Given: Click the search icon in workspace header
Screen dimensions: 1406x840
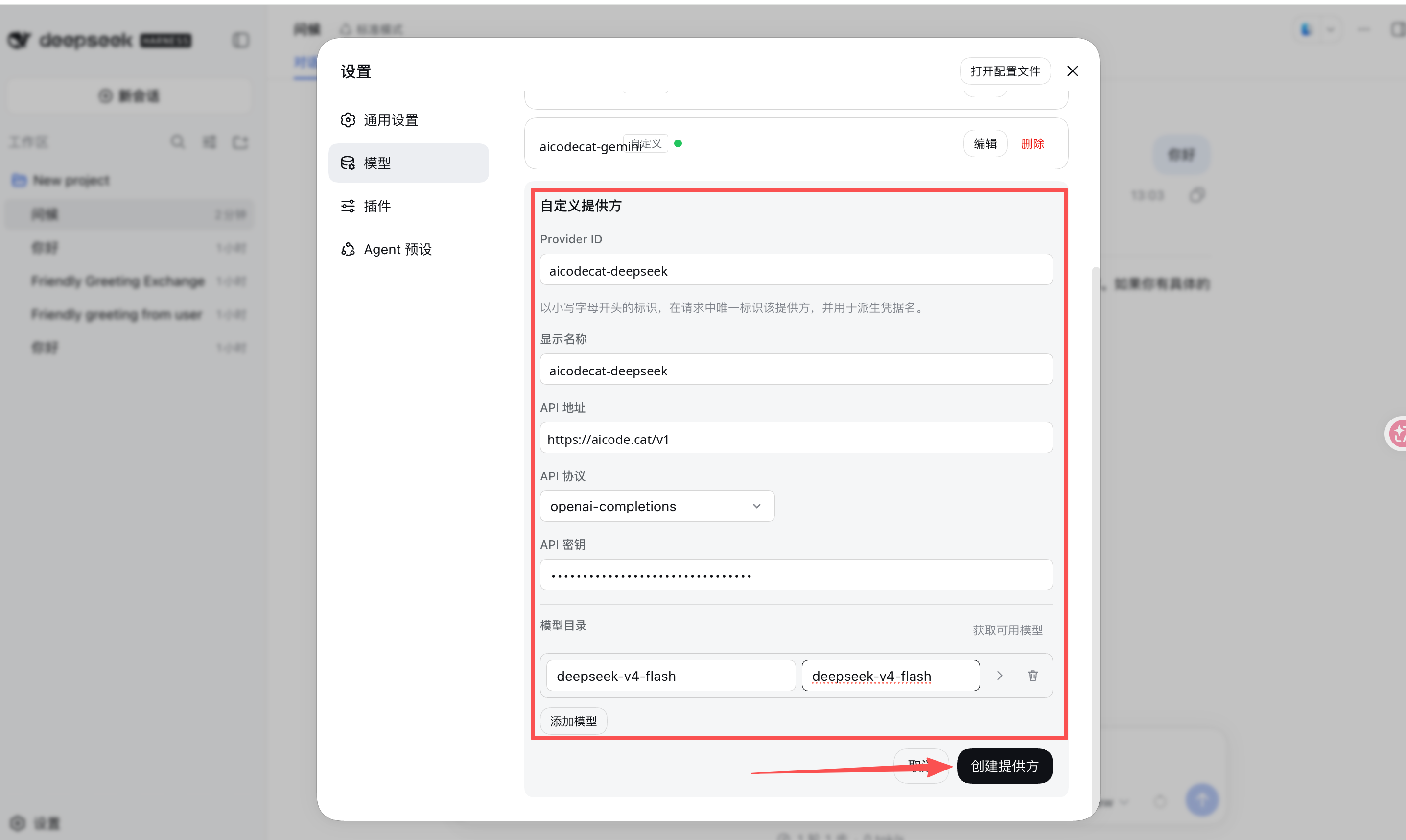Looking at the screenshot, I should click(x=178, y=141).
